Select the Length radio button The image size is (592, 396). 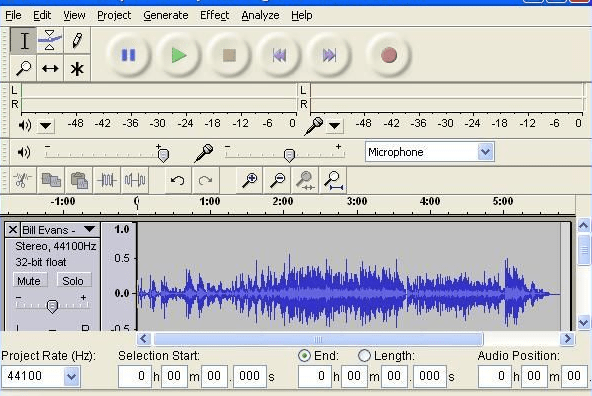364,356
